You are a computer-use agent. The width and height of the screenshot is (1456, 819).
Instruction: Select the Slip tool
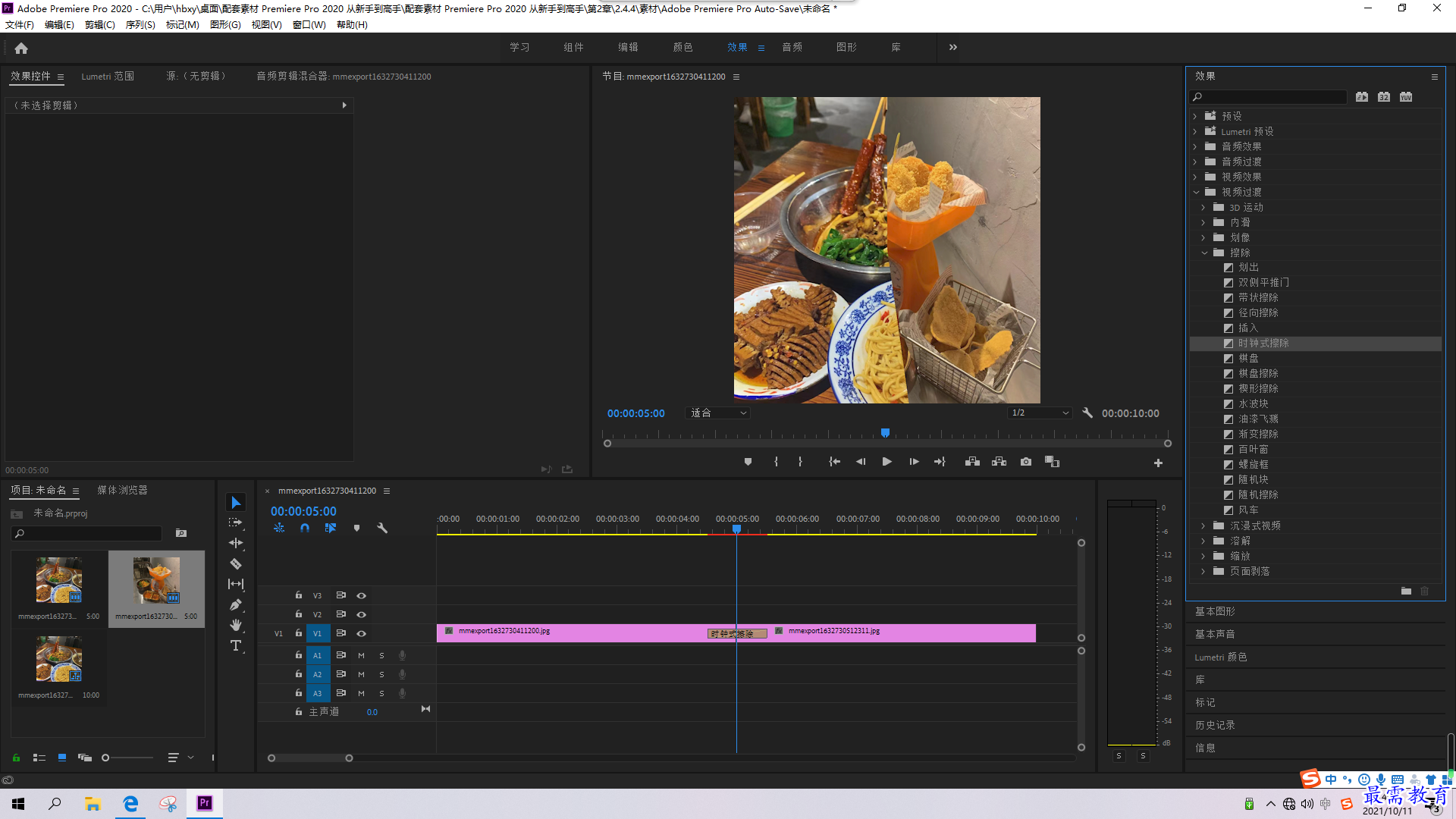click(x=236, y=584)
